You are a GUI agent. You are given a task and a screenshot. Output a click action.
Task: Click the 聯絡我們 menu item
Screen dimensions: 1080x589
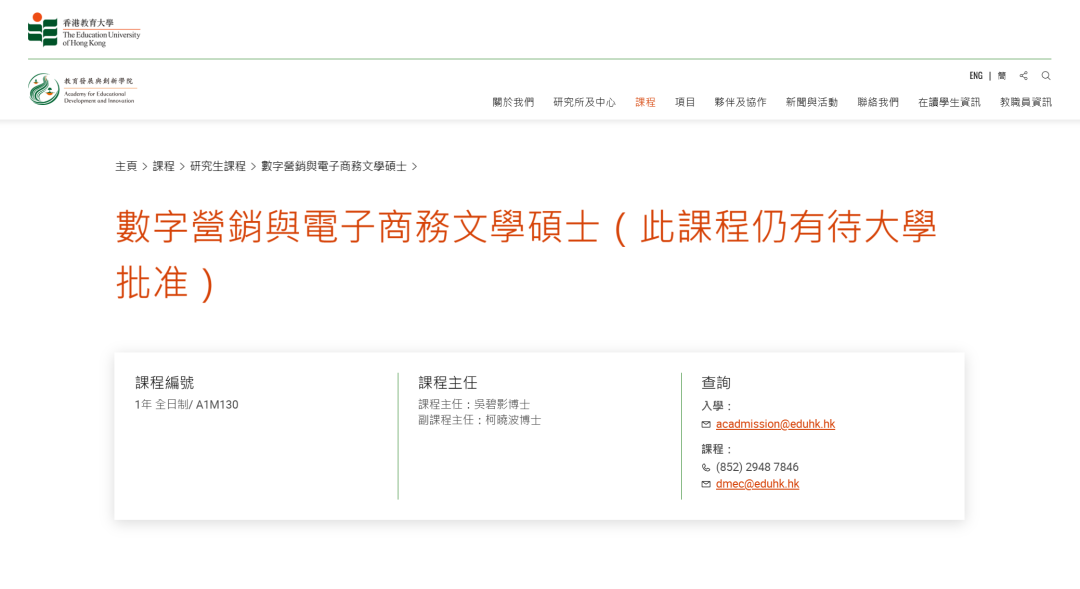(x=878, y=102)
